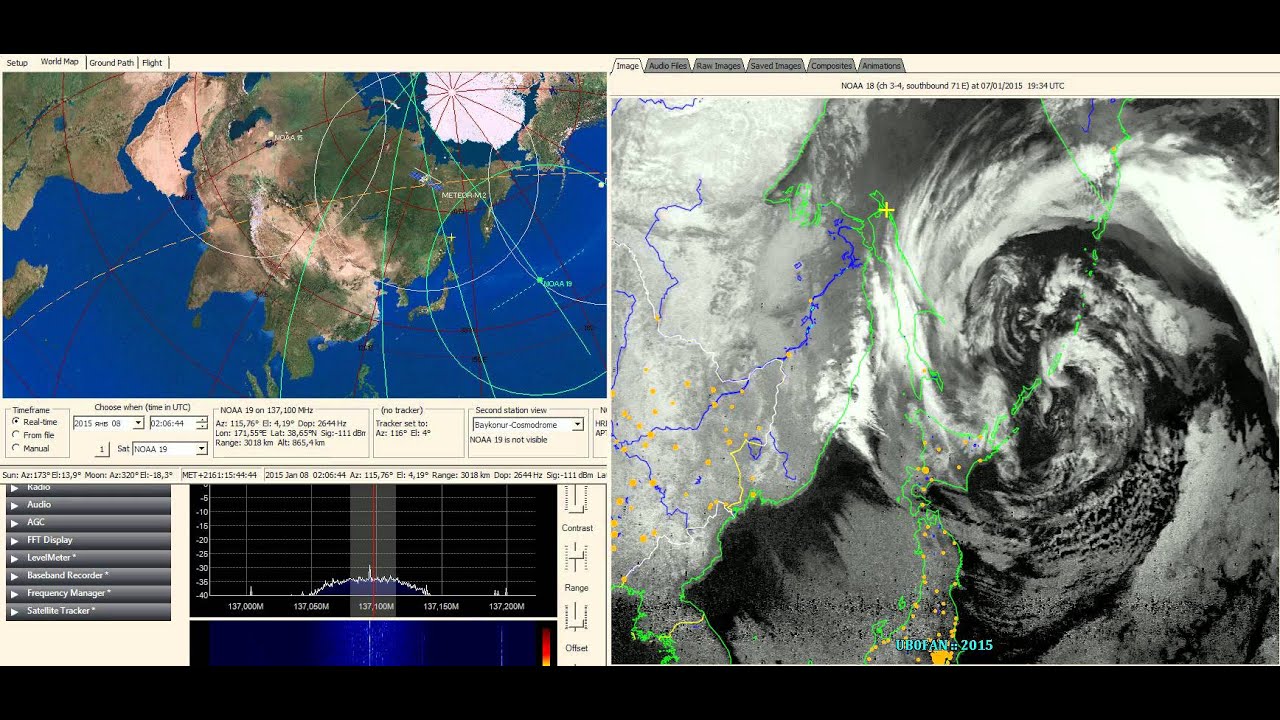Switch to the Ground Path tab
The image size is (1280, 720).
point(111,63)
